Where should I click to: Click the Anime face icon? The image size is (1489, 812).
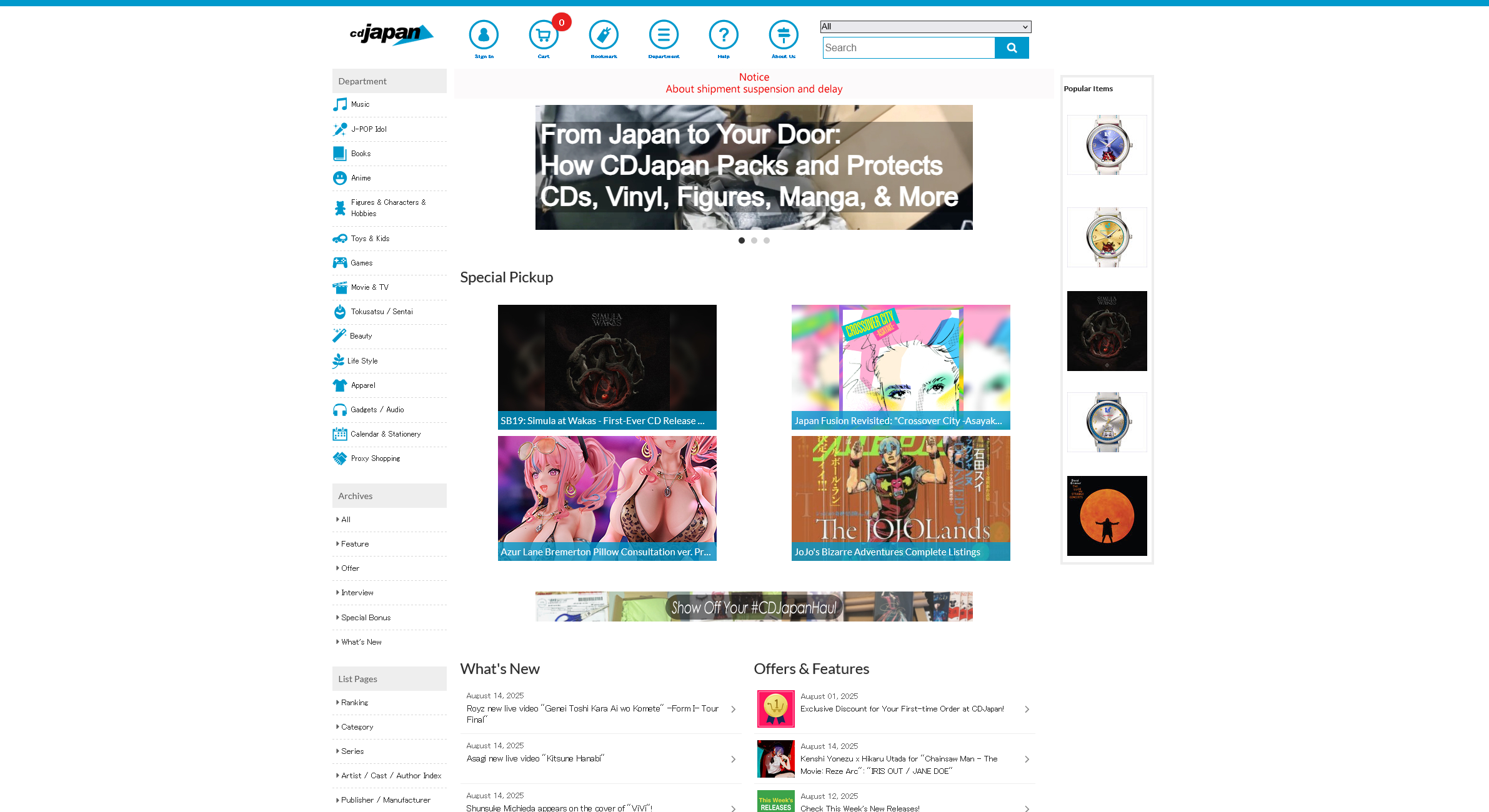340,178
